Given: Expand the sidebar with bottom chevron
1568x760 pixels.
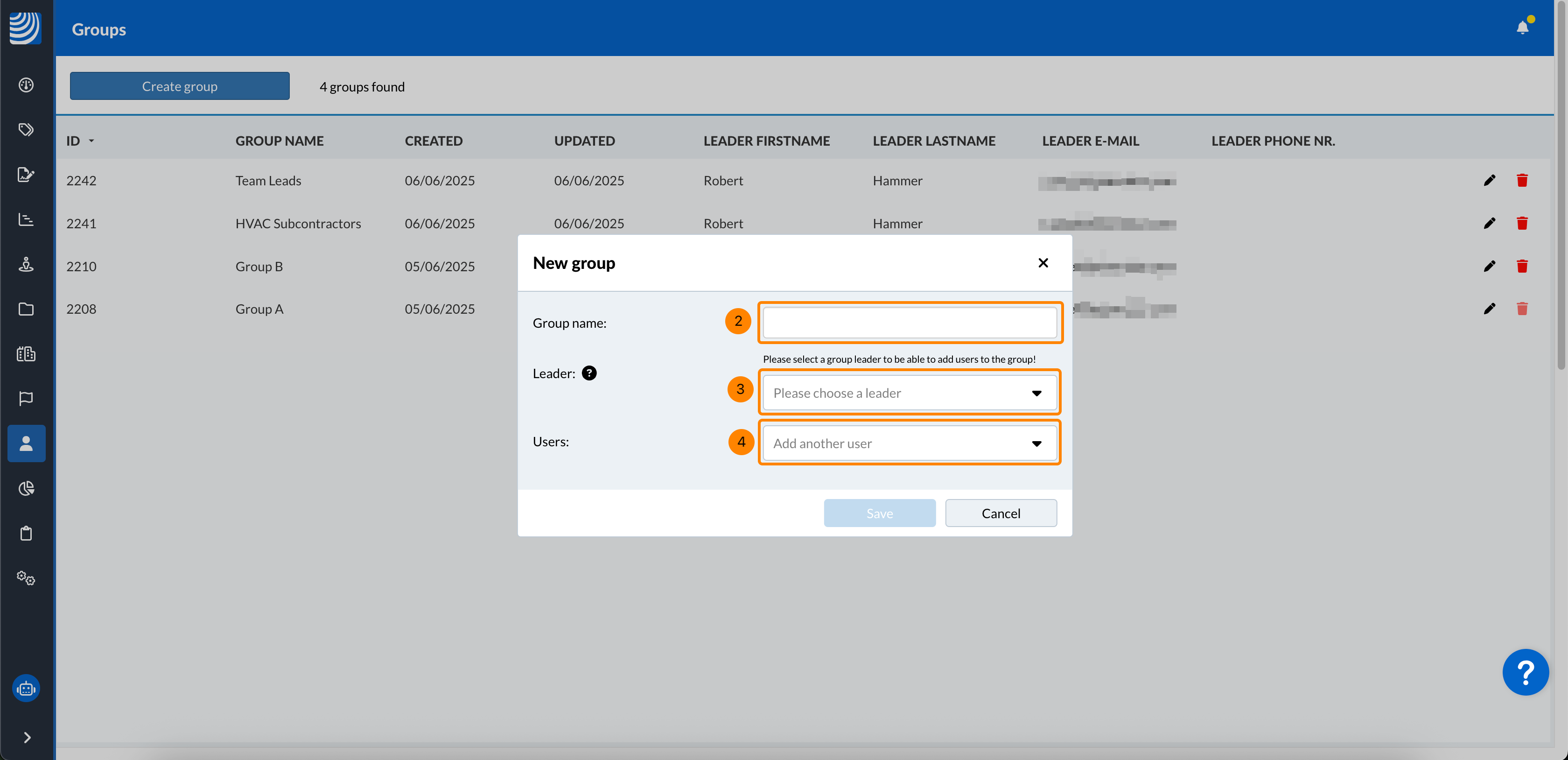Looking at the screenshot, I should click(27, 738).
